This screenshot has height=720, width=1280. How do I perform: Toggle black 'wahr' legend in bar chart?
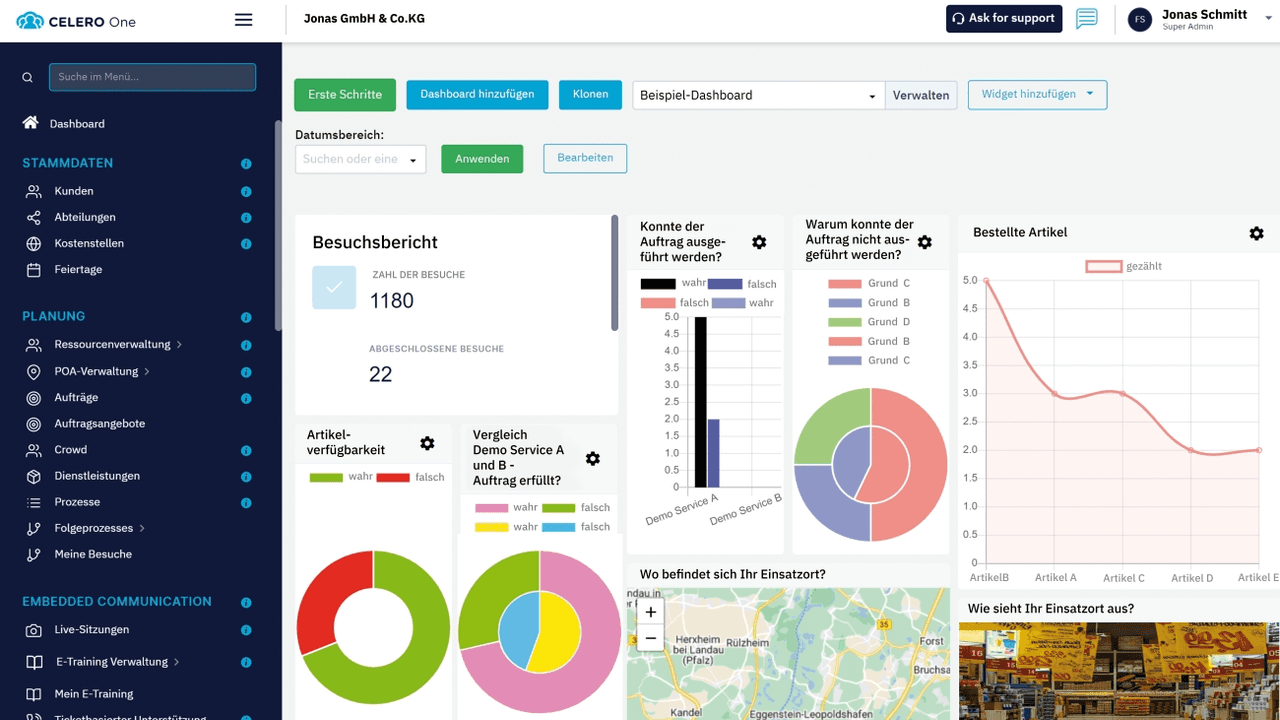tap(673, 284)
